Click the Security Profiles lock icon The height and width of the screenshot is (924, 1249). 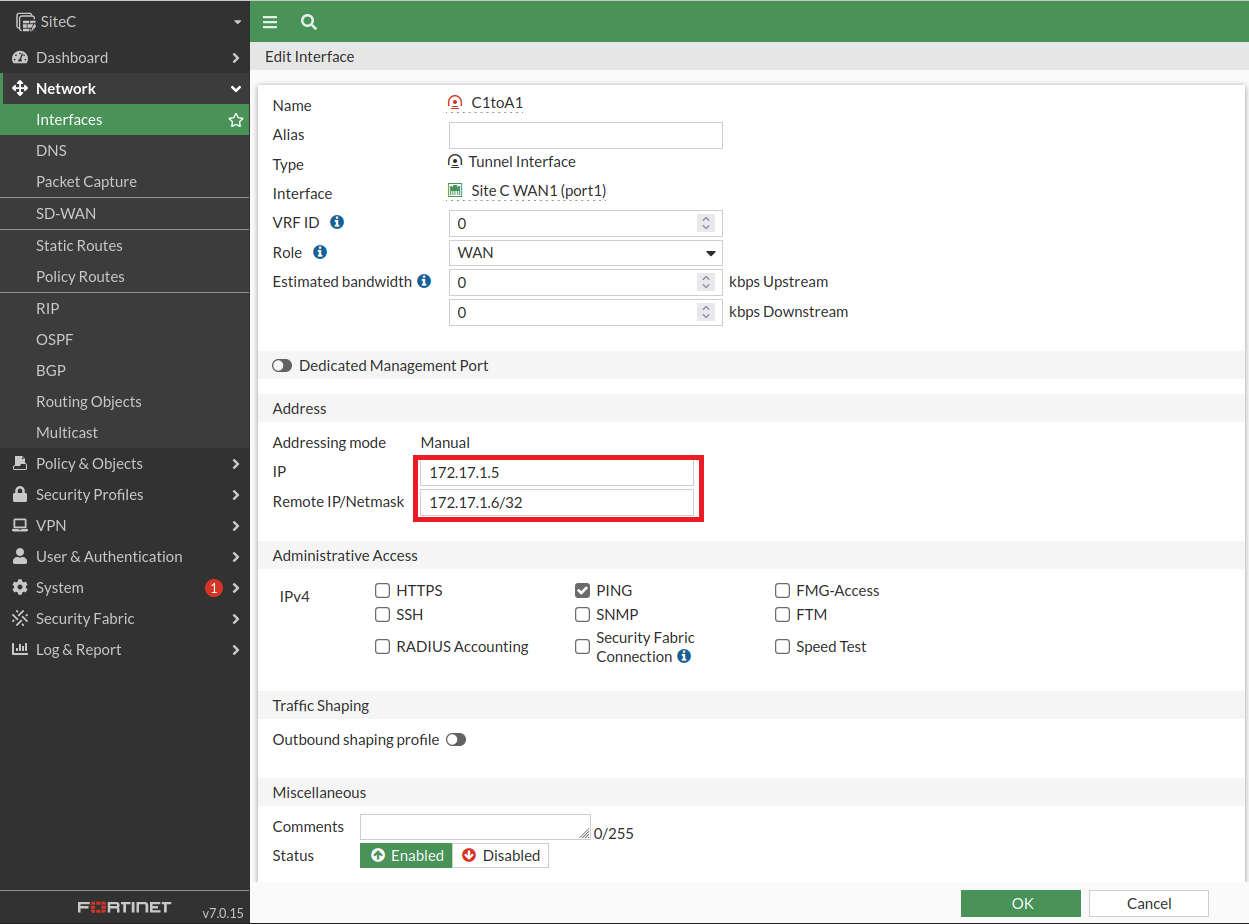click(20, 495)
